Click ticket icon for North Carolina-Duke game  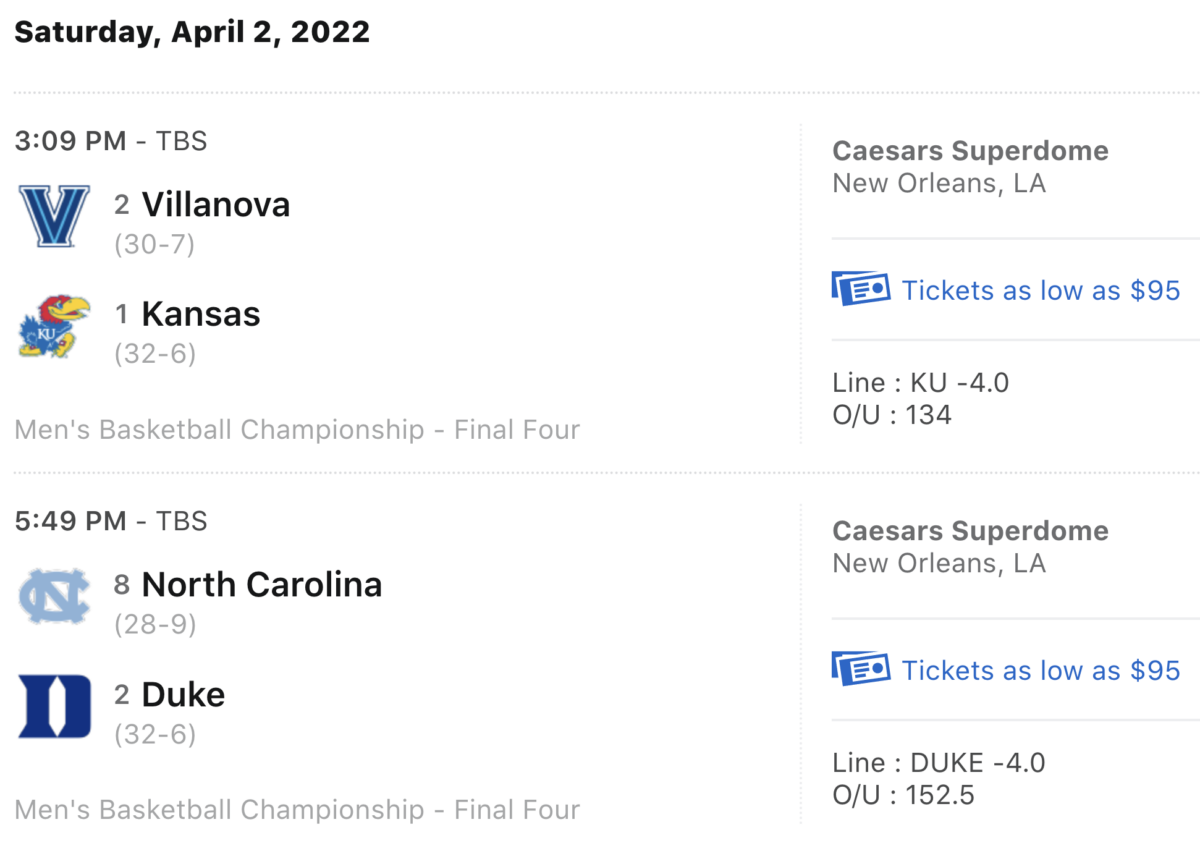tap(860, 669)
